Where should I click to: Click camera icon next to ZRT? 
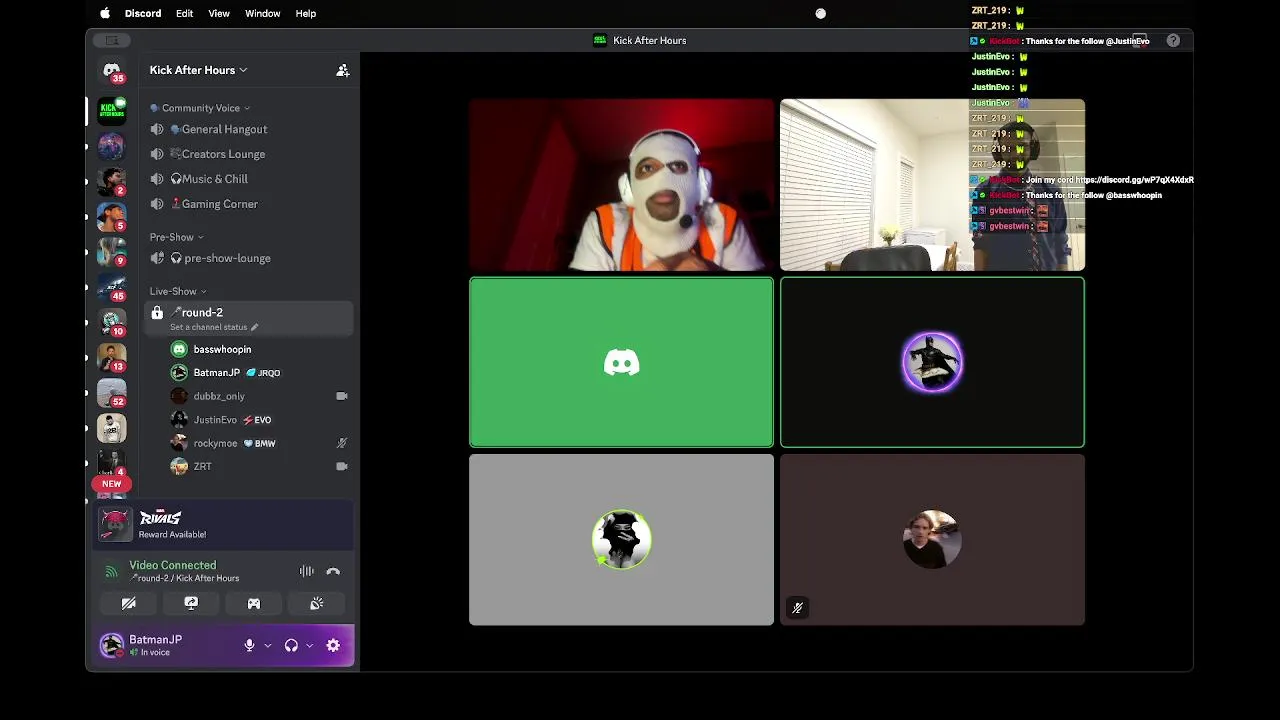coord(341,466)
